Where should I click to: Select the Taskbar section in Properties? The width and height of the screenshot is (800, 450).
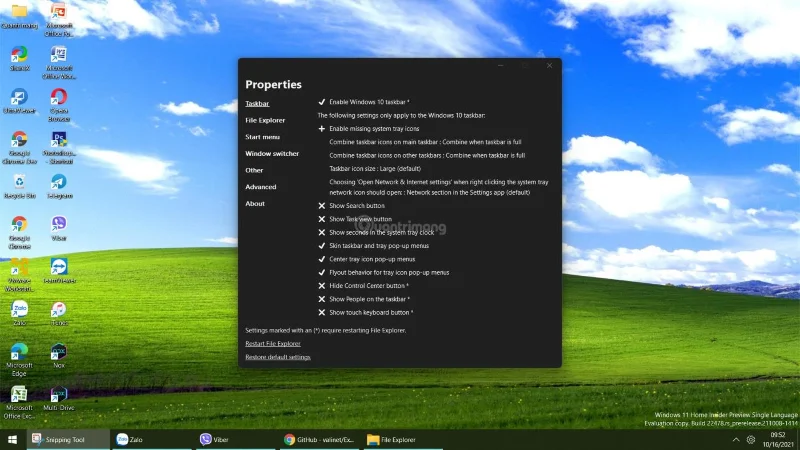[257, 104]
